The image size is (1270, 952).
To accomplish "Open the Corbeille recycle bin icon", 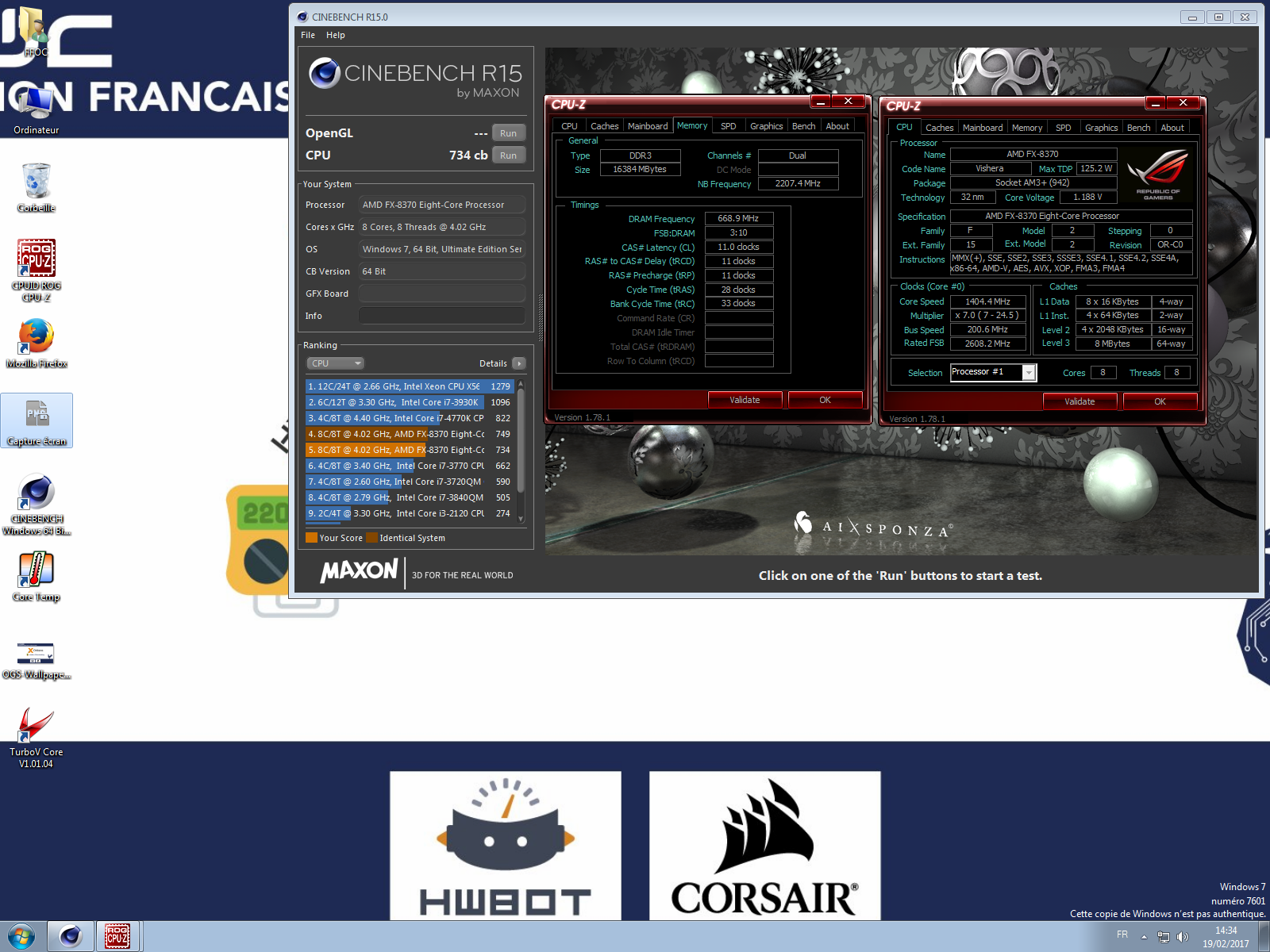I will coord(37,187).
